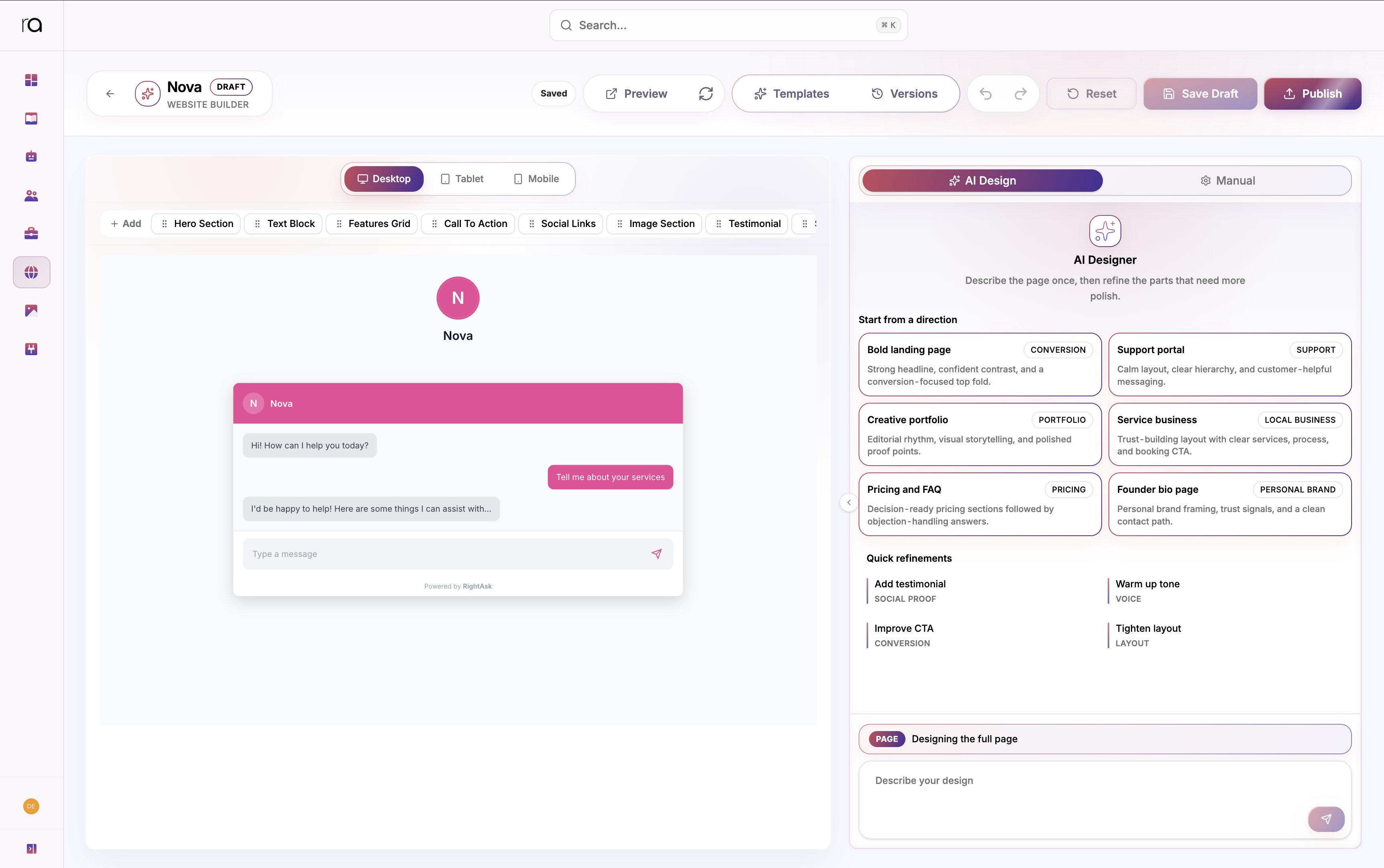The image size is (1384, 868).
Task: Choose the Service business direction
Action: click(x=1229, y=434)
